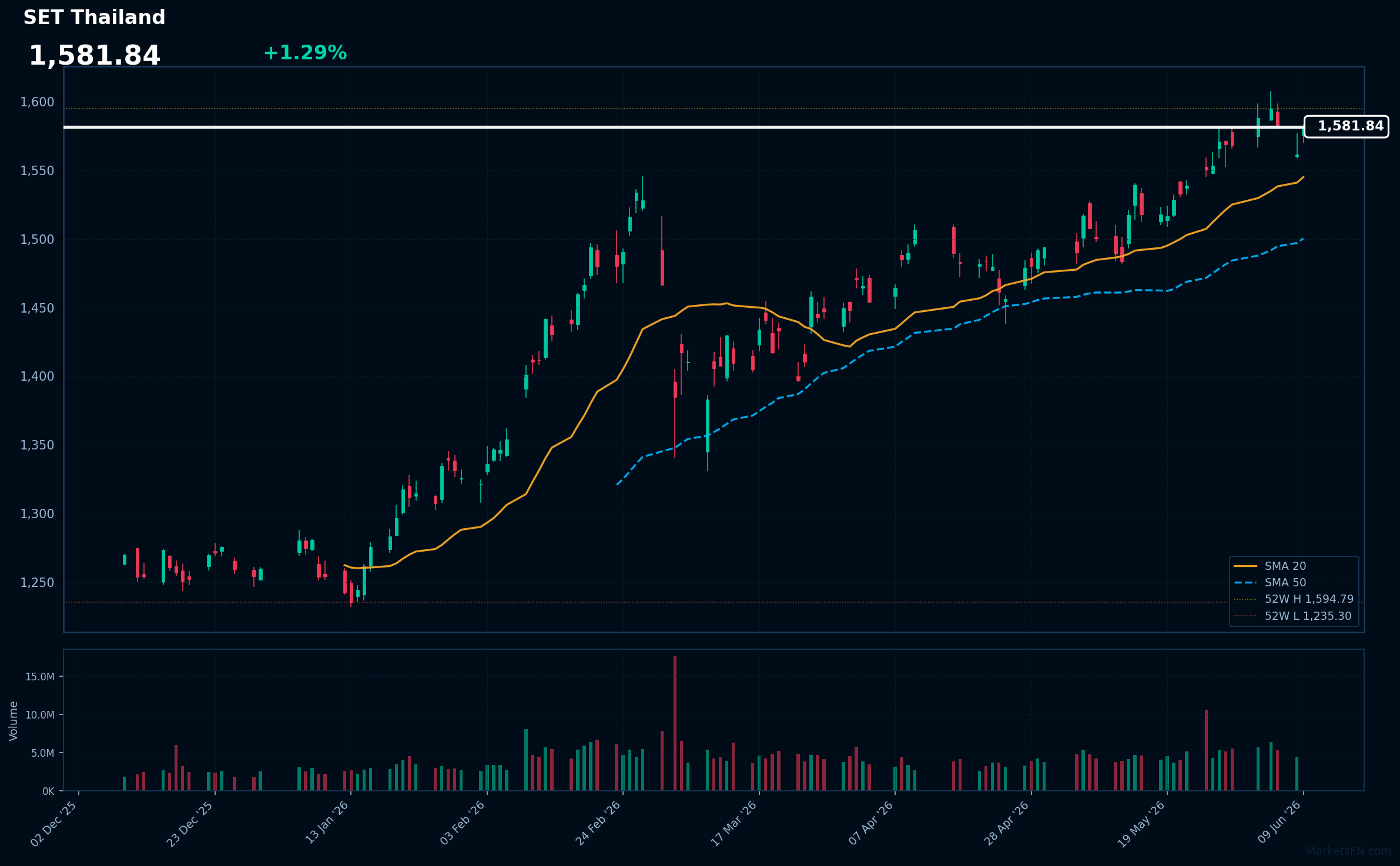The image size is (1400, 866).
Task: Click the 1,550 price axis label
Action: (37, 171)
